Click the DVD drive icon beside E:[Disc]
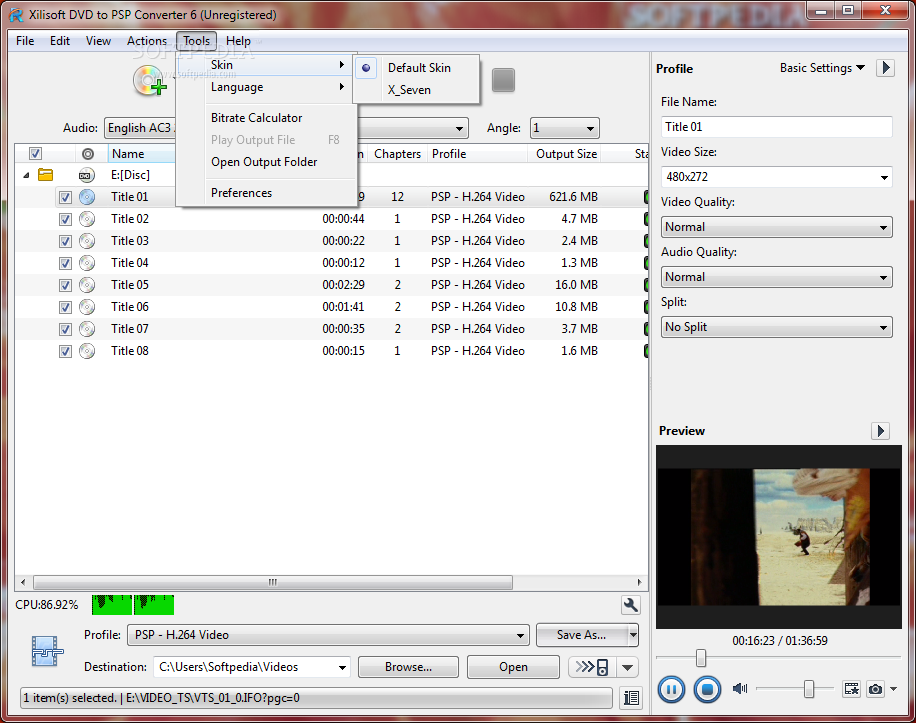This screenshot has height=723, width=916. click(87, 175)
